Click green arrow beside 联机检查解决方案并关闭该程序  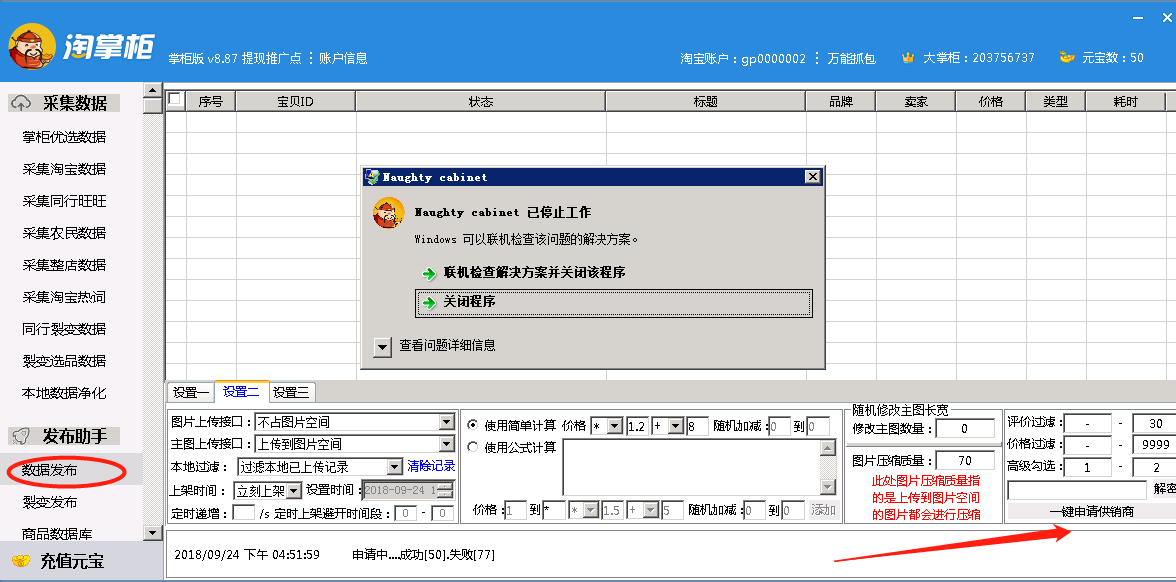[429, 273]
